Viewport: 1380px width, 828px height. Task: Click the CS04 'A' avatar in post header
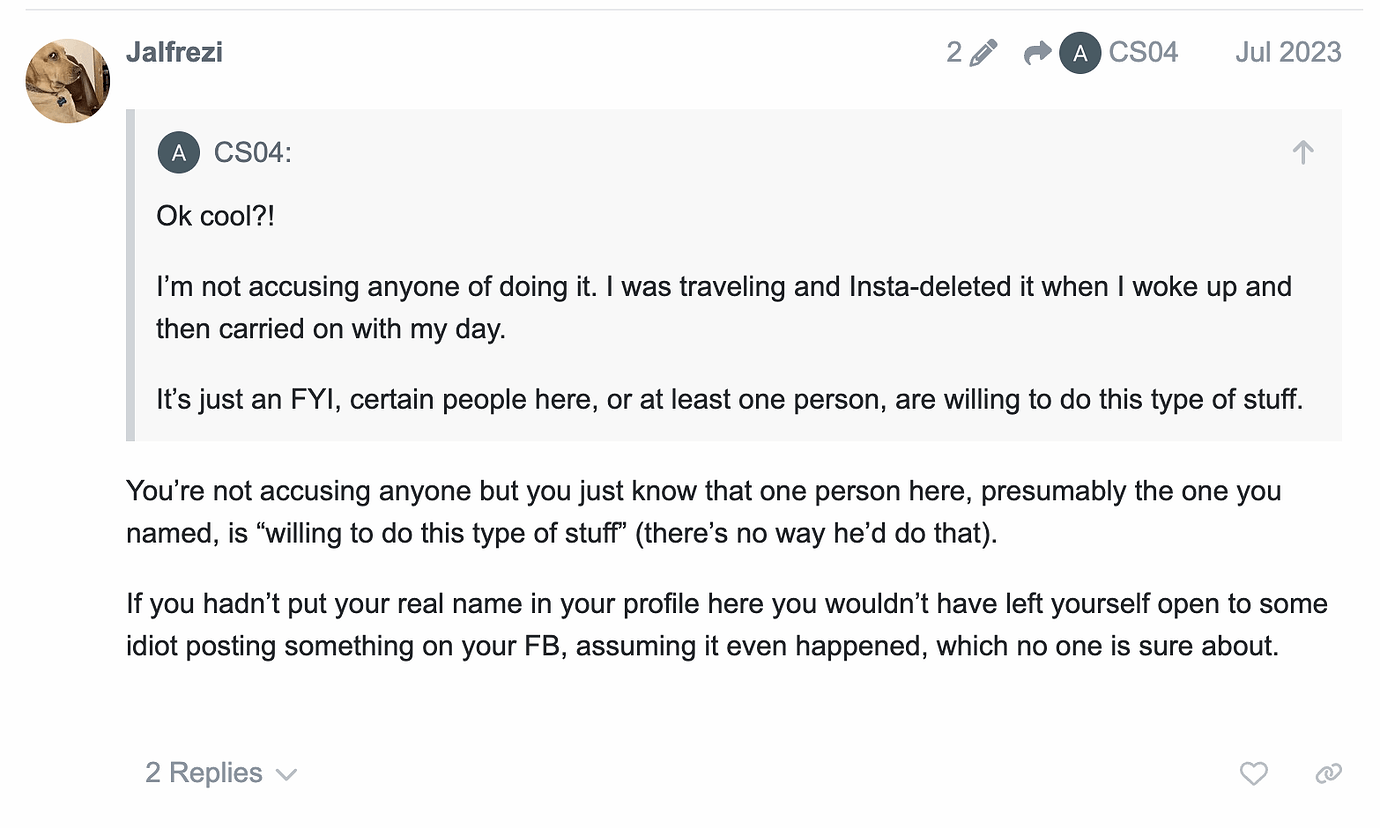1079,53
